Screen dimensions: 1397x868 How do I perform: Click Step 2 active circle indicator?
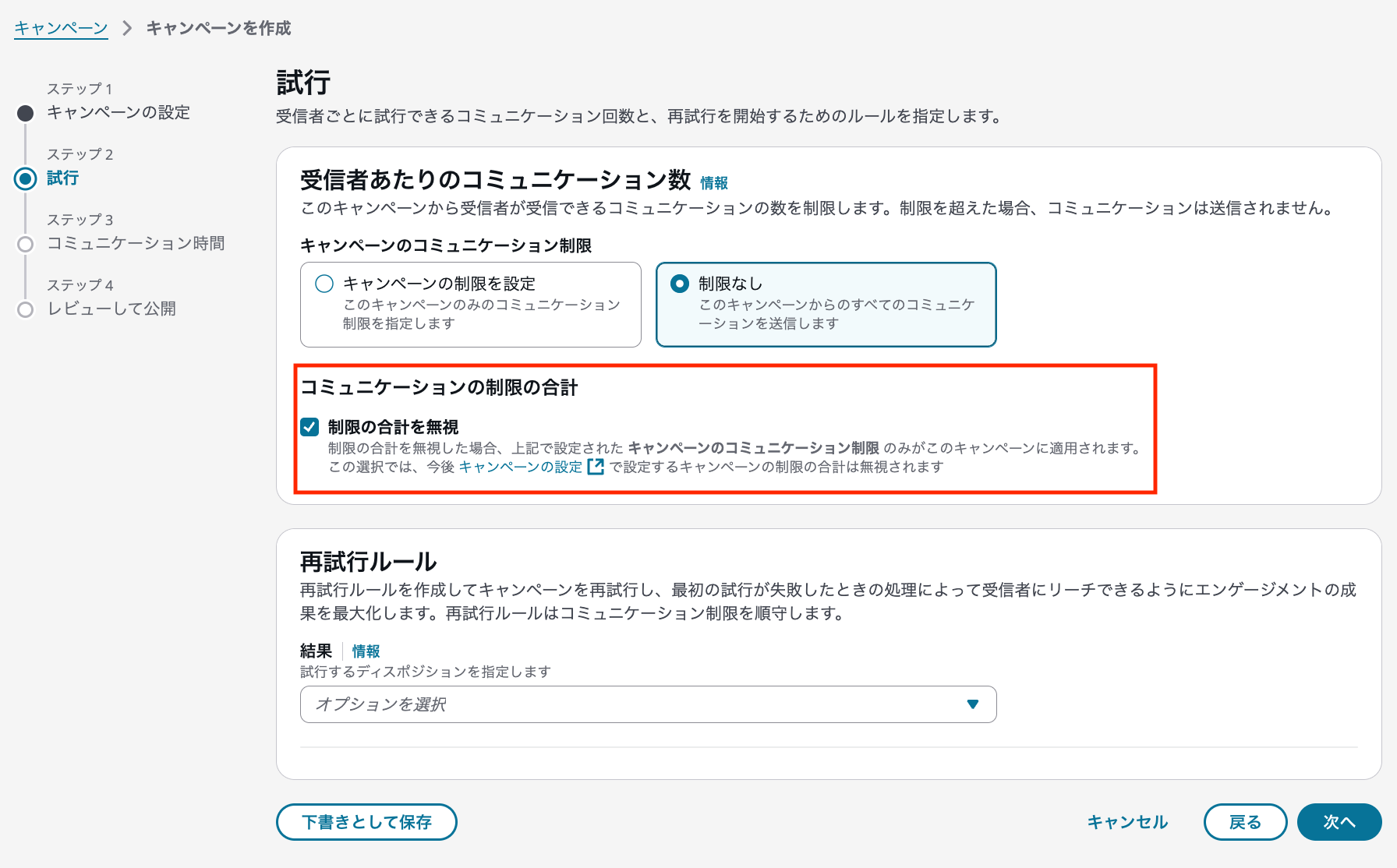point(26,178)
